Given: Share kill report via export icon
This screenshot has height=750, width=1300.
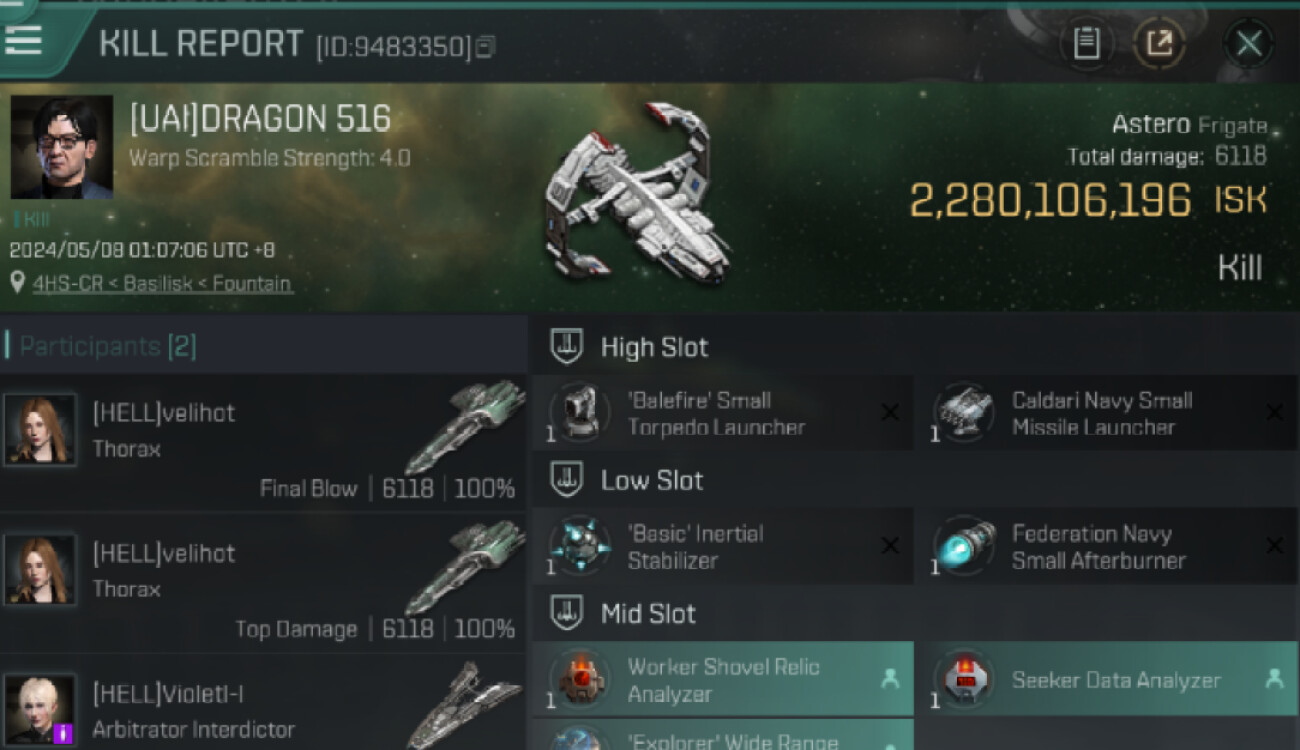Looking at the screenshot, I should click(x=1159, y=44).
